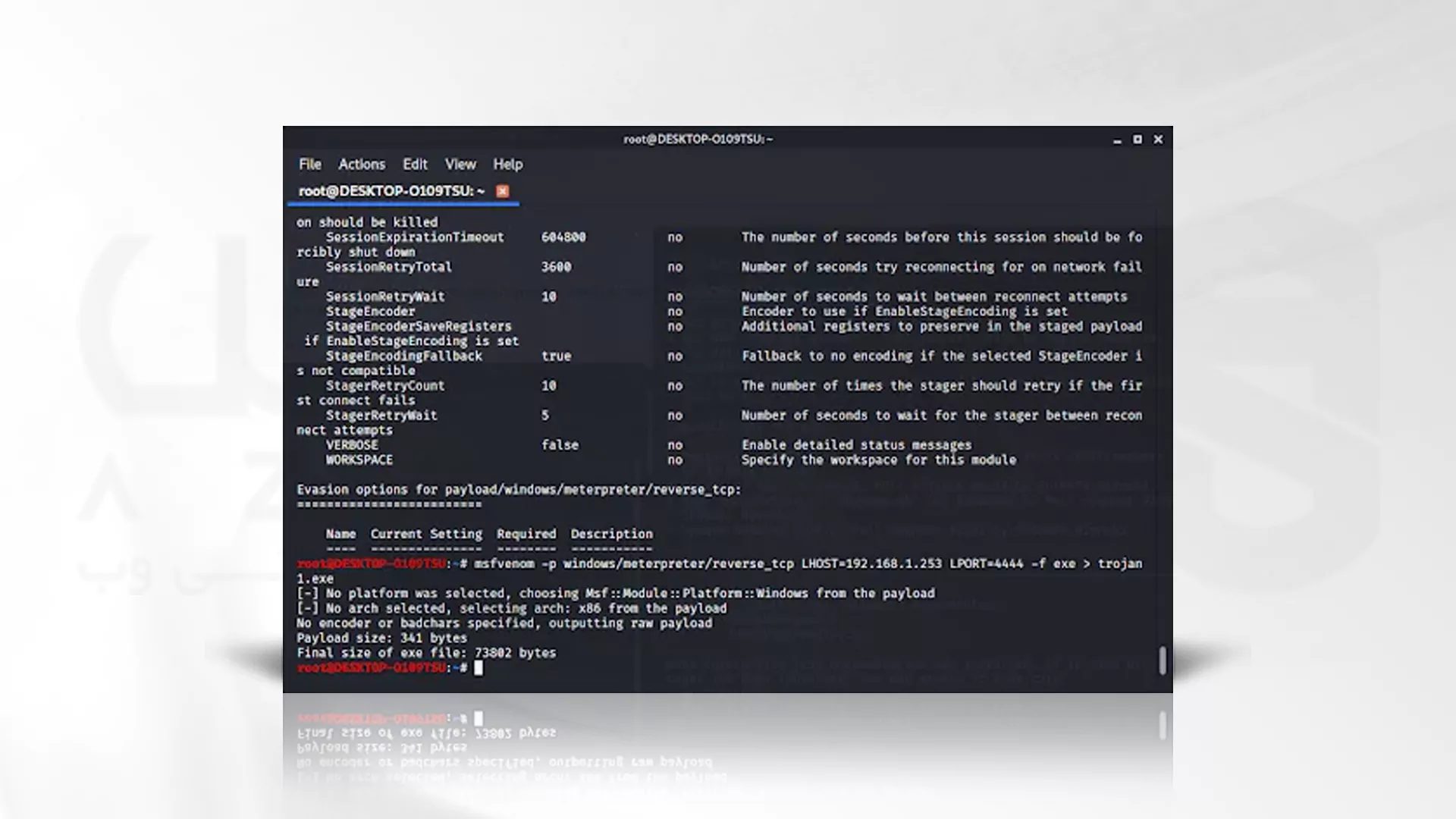Screen dimensions: 1456x819
Task: Click the terminal cursor at the prompt
Action: [479, 667]
